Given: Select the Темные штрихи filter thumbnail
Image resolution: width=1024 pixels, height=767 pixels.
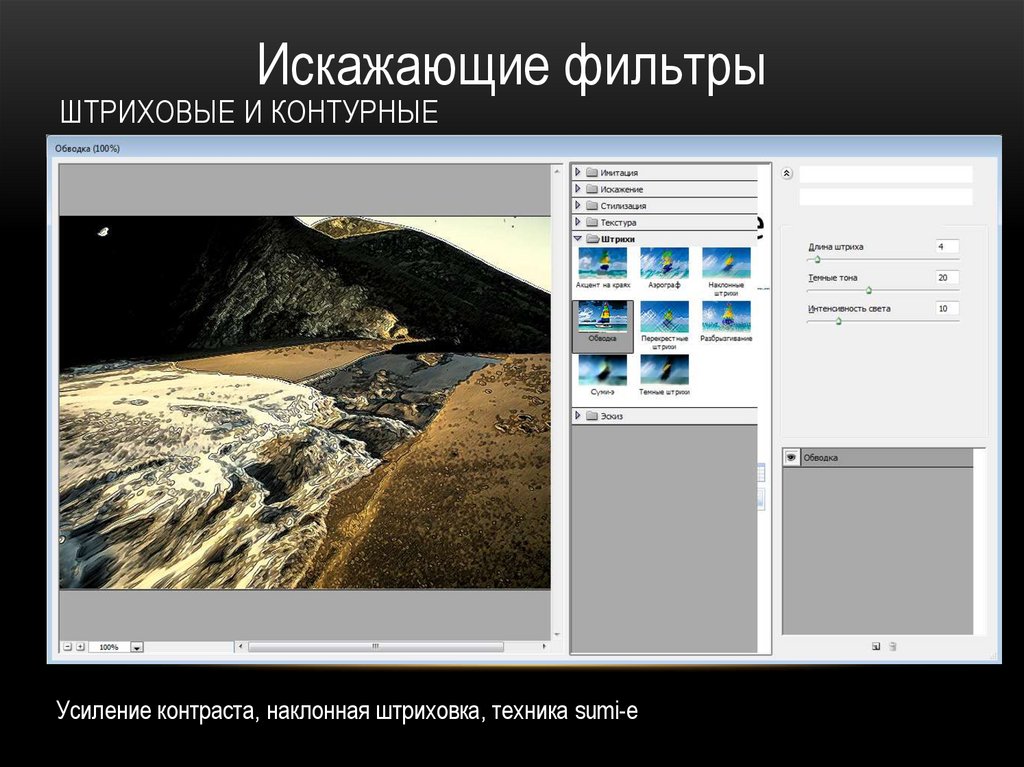Looking at the screenshot, I should pos(664,370).
